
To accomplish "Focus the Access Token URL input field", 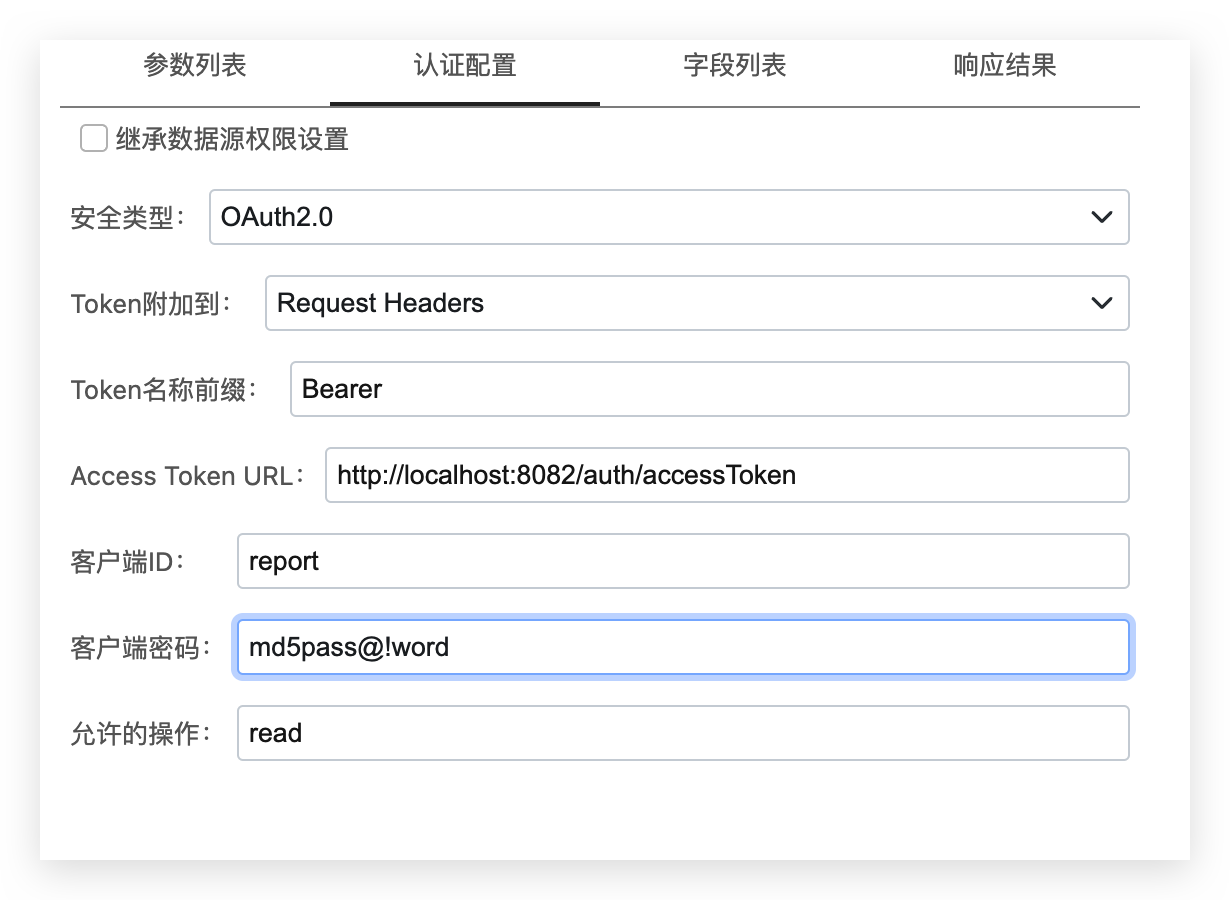I will pos(727,475).
